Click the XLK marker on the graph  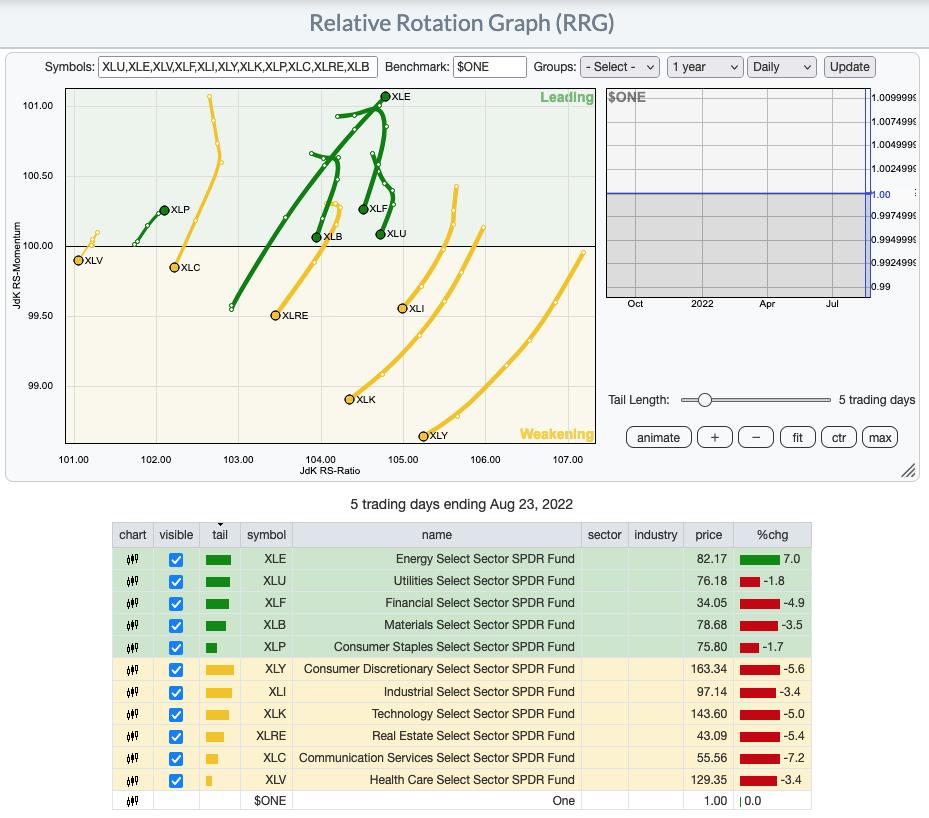(x=350, y=400)
